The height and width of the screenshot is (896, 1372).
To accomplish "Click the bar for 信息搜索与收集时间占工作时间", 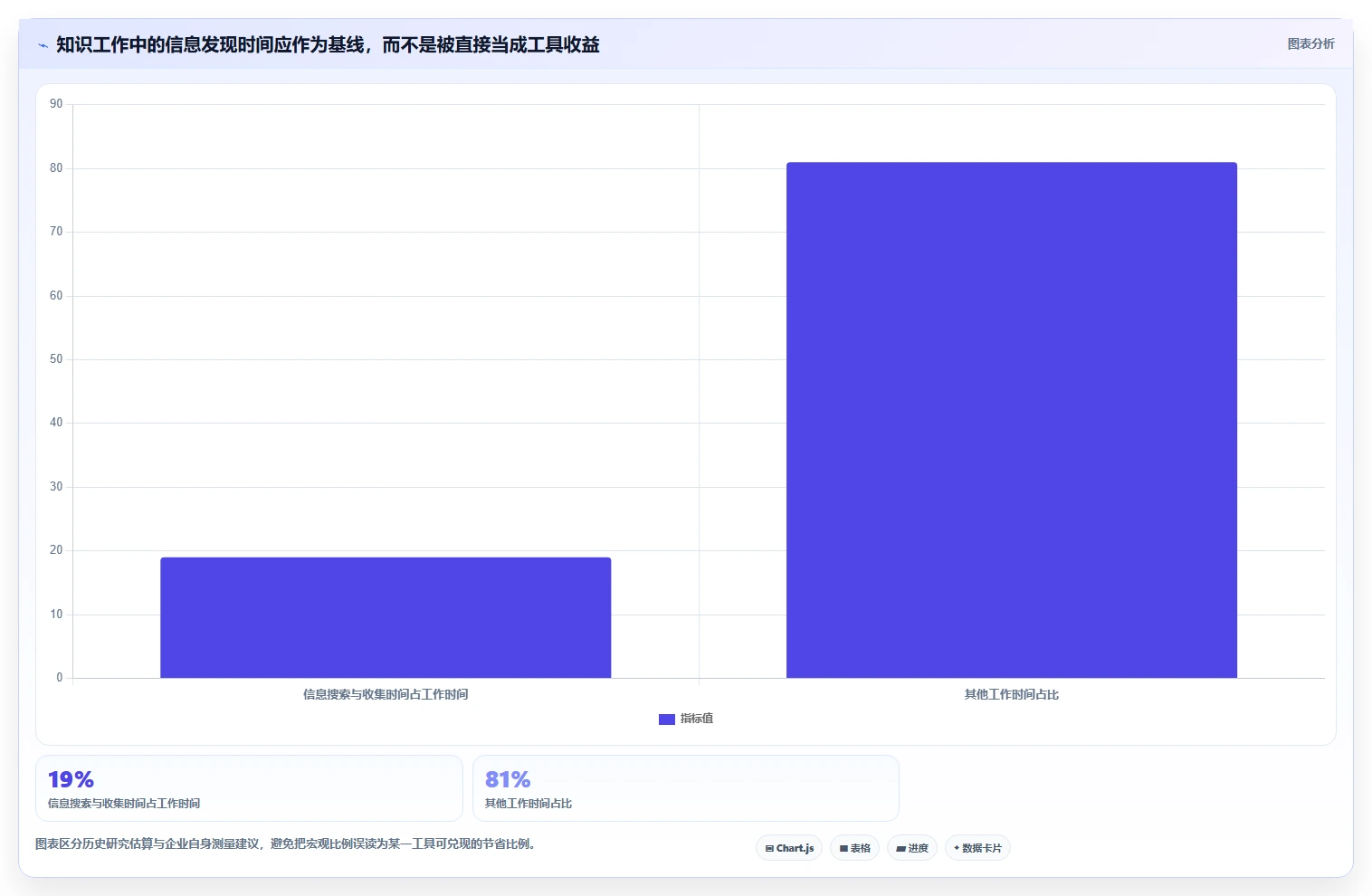I will [x=386, y=617].
